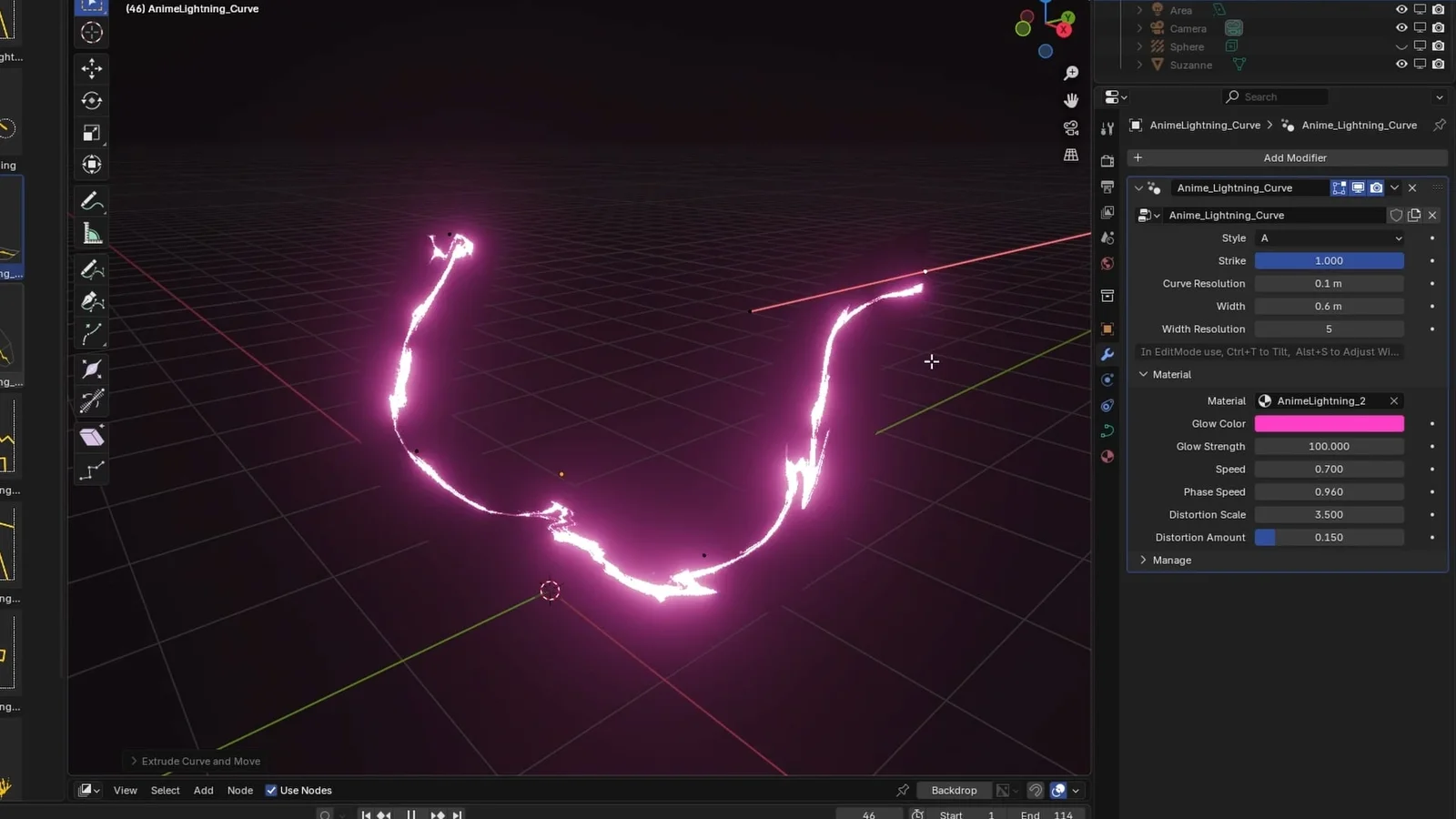Disable Camera's render visibility camera icon
The width and height of the screenshot is (1456, 819).
coord(1438,27)
